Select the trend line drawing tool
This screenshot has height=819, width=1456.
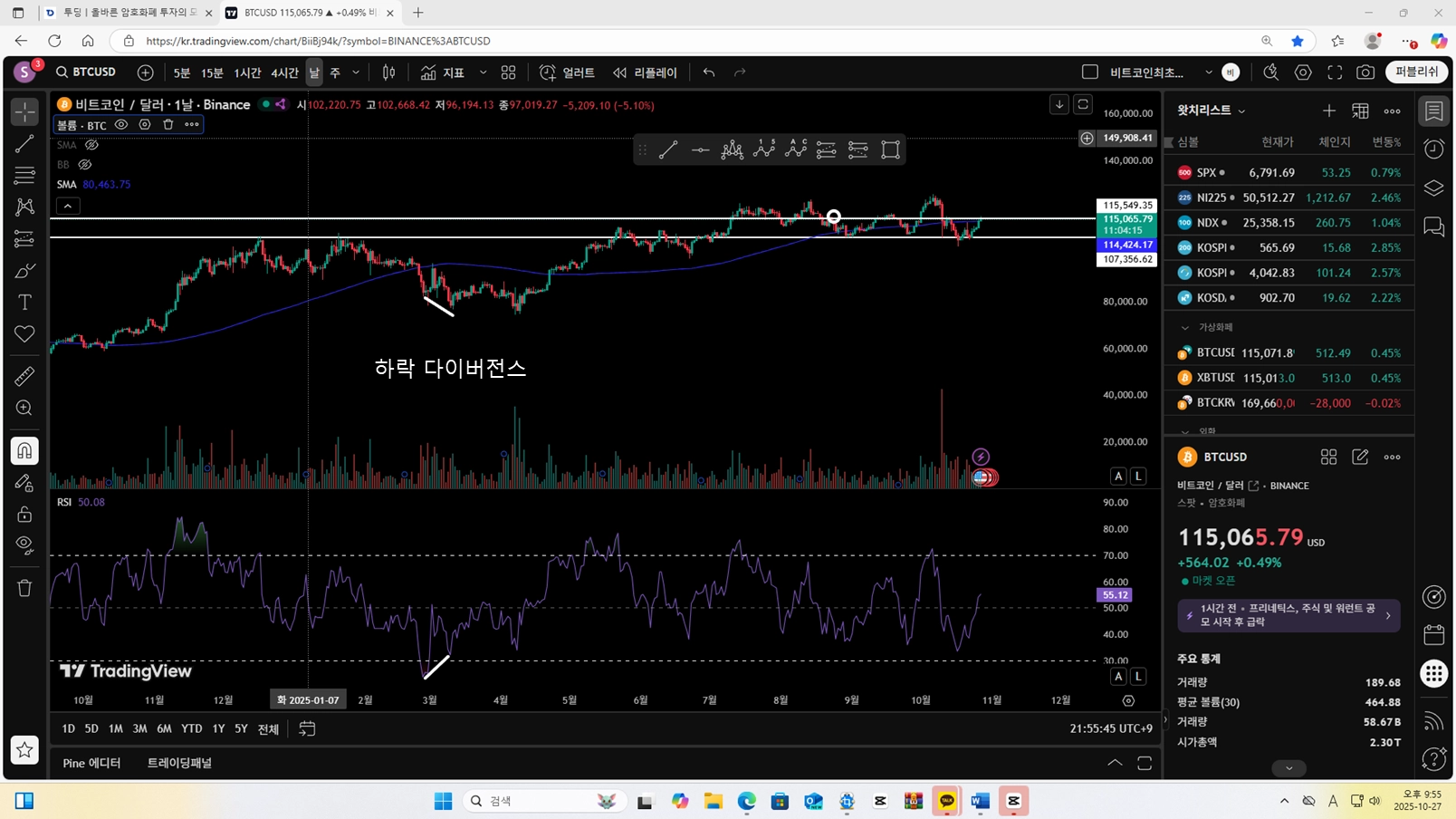click(x=24, y=144)
